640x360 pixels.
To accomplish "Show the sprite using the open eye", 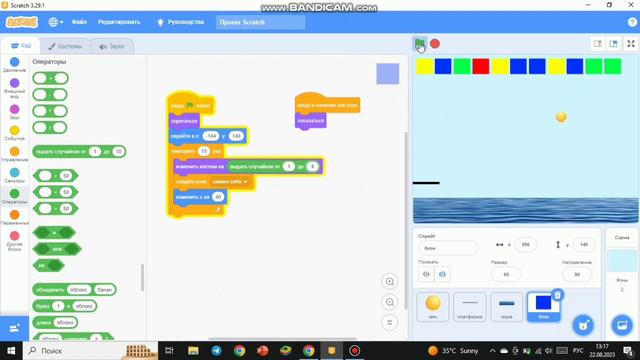I will [x=426, y=274].
